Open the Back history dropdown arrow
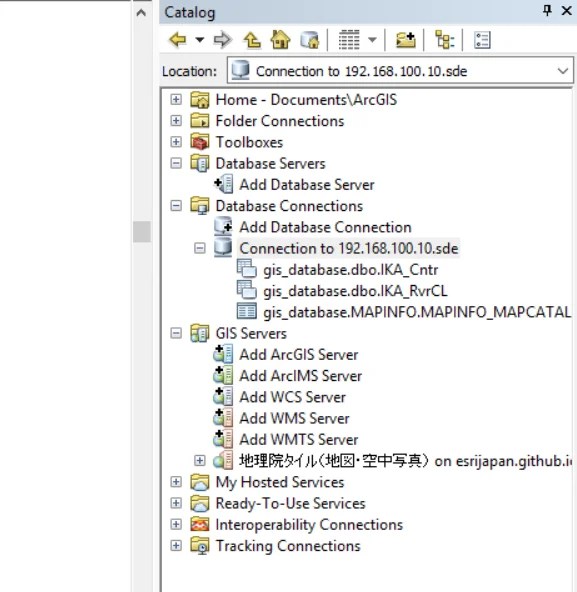 200,40
